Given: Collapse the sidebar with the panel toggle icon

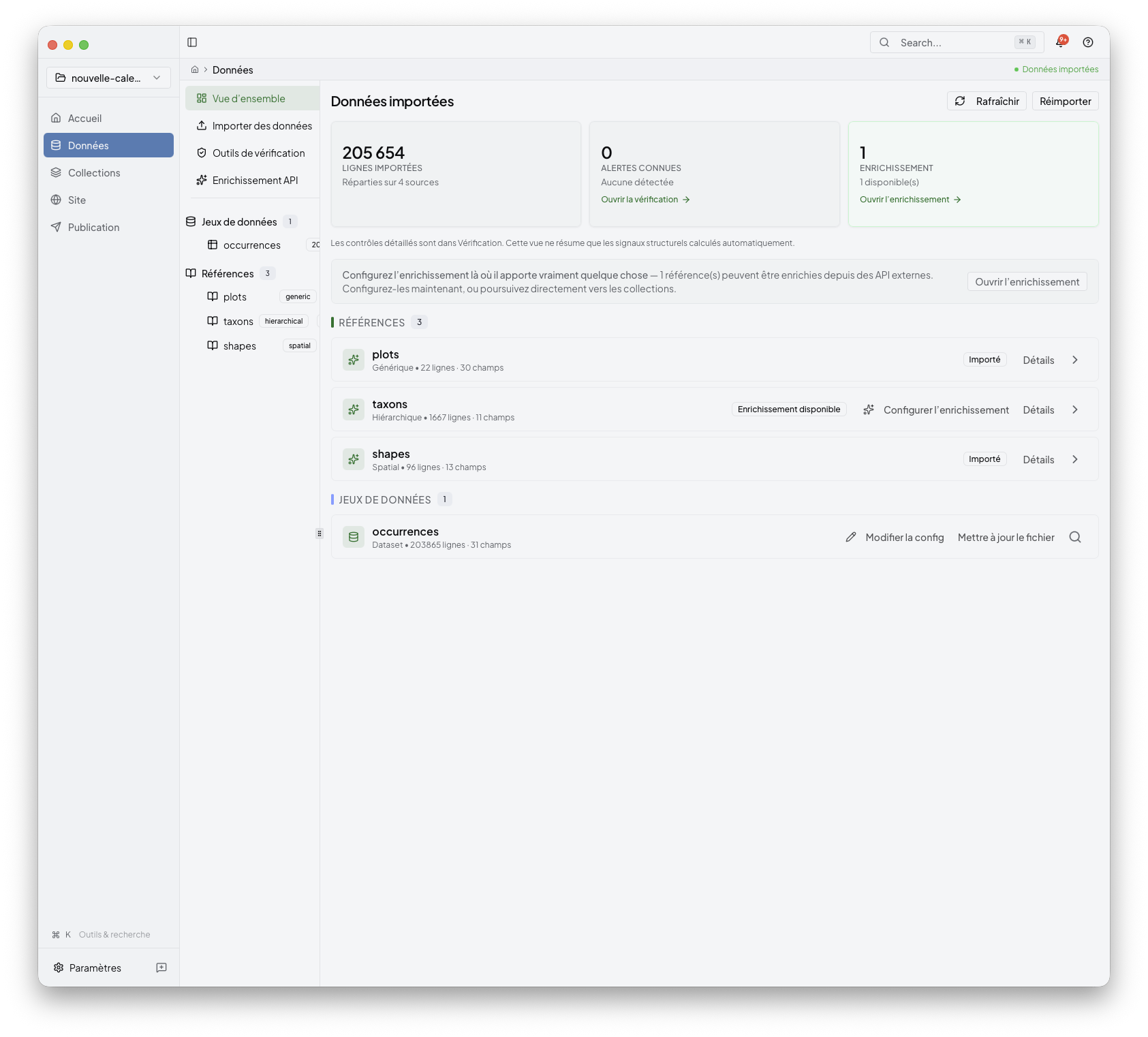Looking at the screenshot, I should click(193, 42).
